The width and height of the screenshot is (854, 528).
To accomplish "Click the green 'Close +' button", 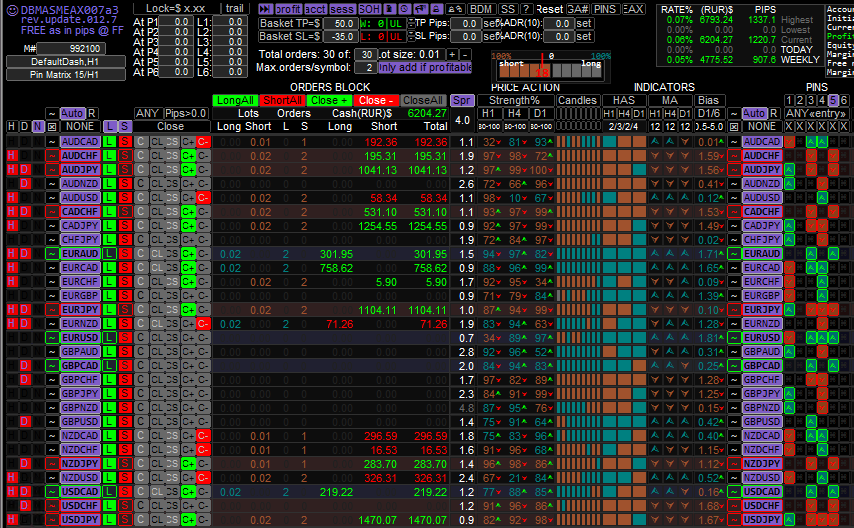I will pyautogui.click(x=329, y=100).
